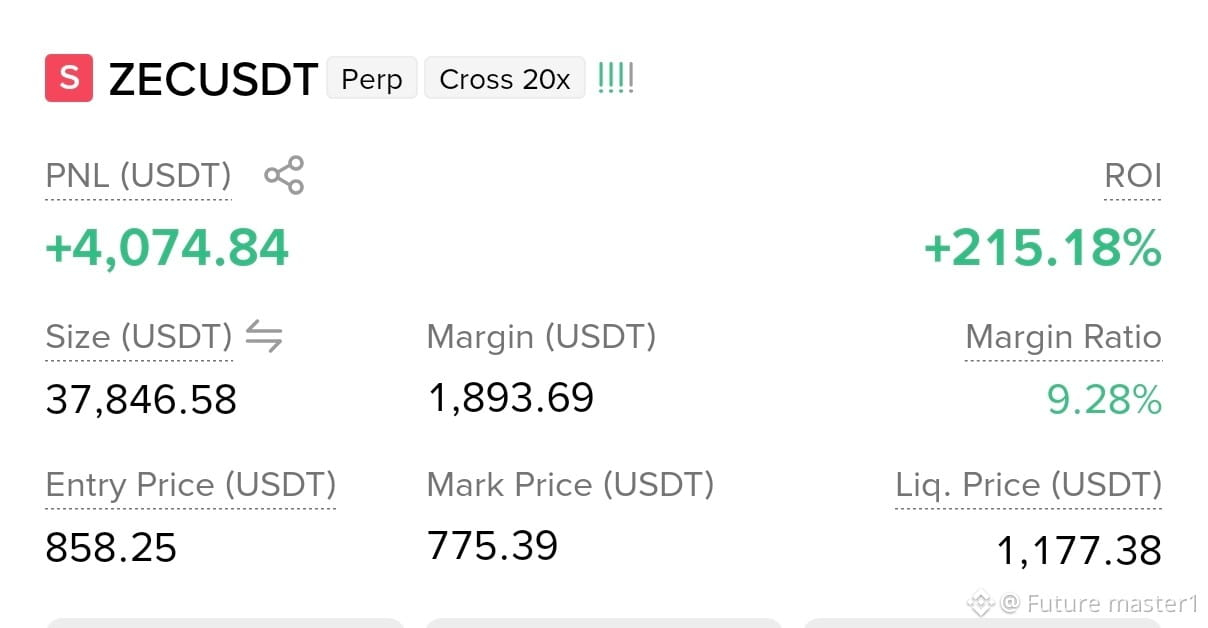Tap the ROI label for details
1208x628 pixels.
1133,176
